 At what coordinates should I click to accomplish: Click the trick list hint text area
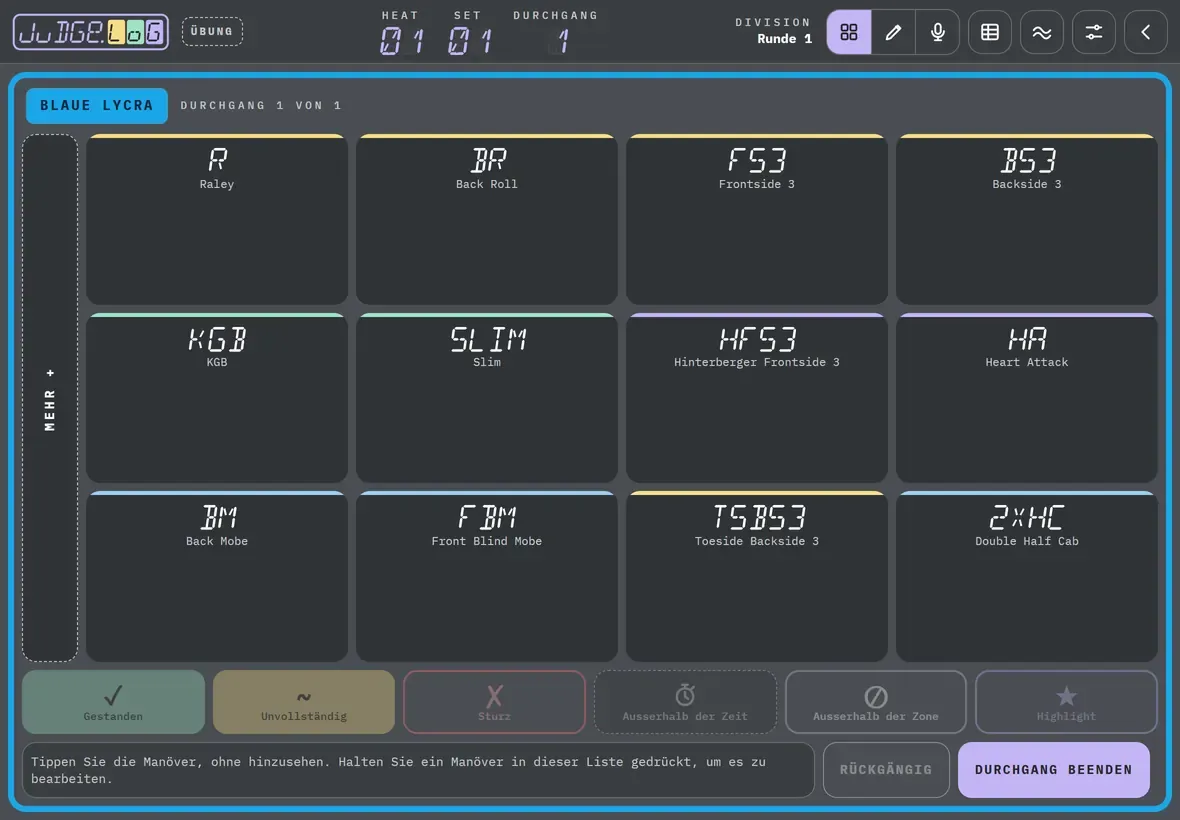point(418,770)
